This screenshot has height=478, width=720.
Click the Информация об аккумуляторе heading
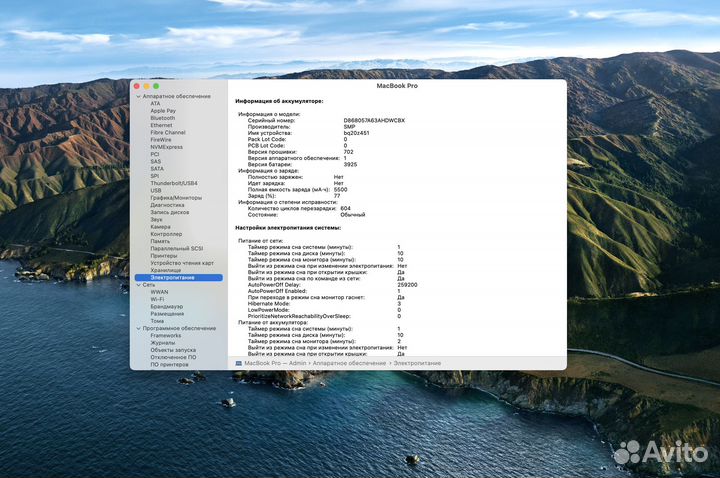279,101
